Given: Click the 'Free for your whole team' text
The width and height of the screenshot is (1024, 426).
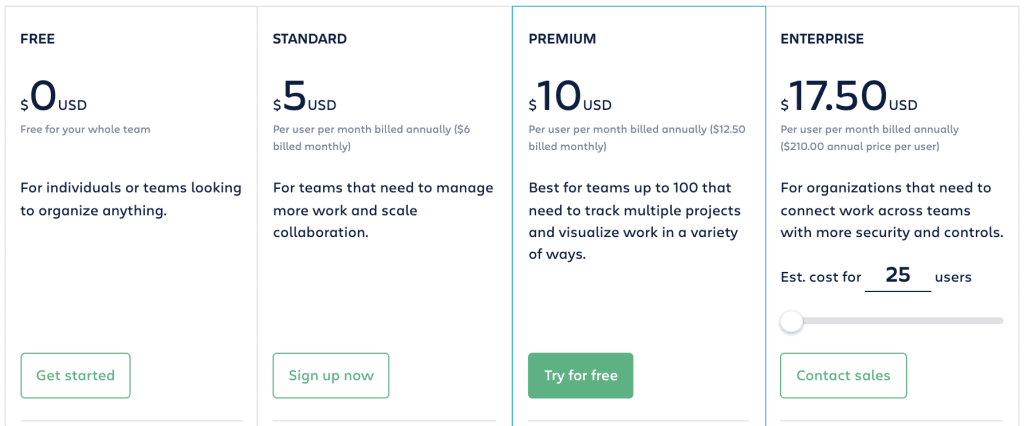Looking at the screenshot, I should (86, 129).
